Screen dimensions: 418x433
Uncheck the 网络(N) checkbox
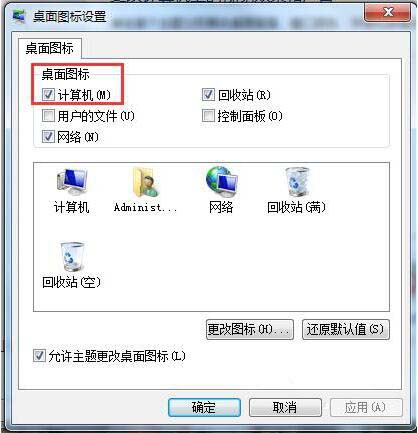click(x=48, y=137)
